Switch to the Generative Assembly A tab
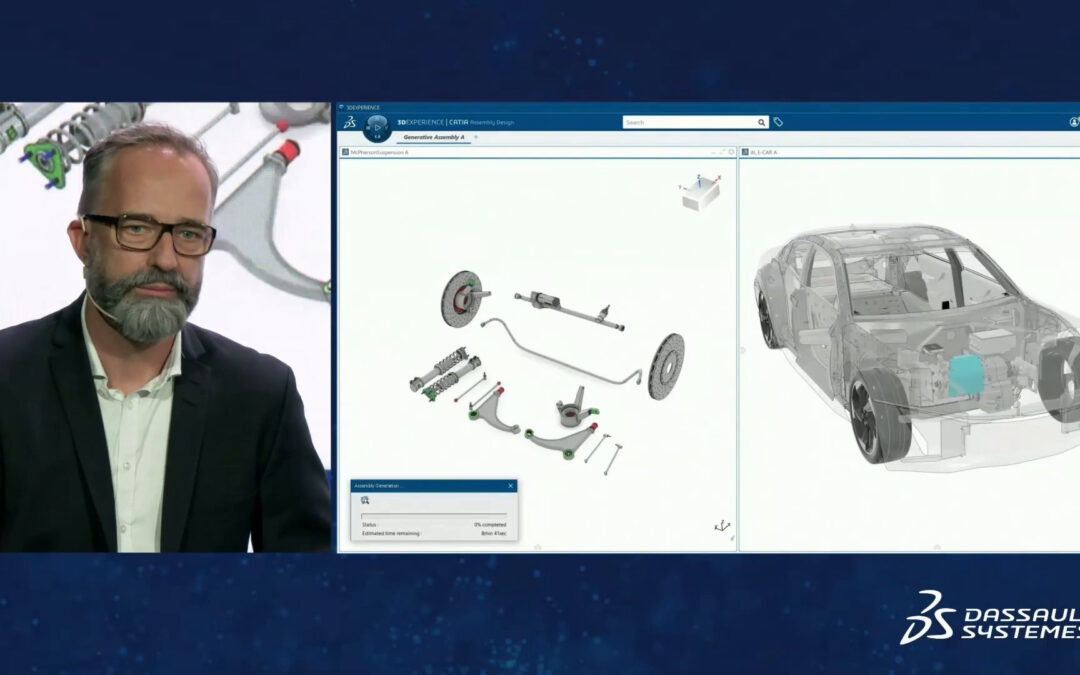Screen dimensions: 1080x675 point(433,138)
